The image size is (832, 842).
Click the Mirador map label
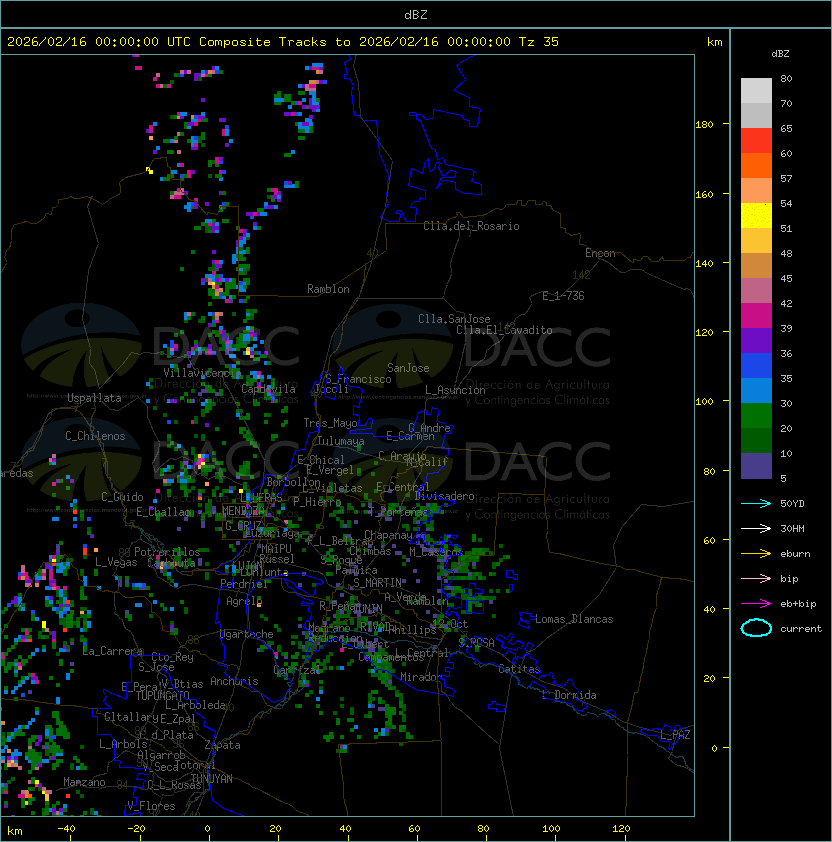click(421, 677)
